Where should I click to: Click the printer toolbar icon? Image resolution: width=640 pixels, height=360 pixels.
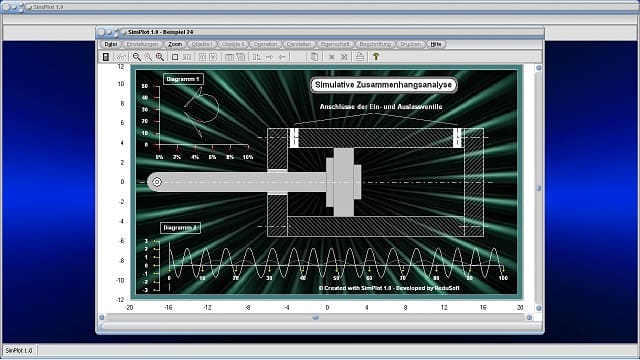360,57
